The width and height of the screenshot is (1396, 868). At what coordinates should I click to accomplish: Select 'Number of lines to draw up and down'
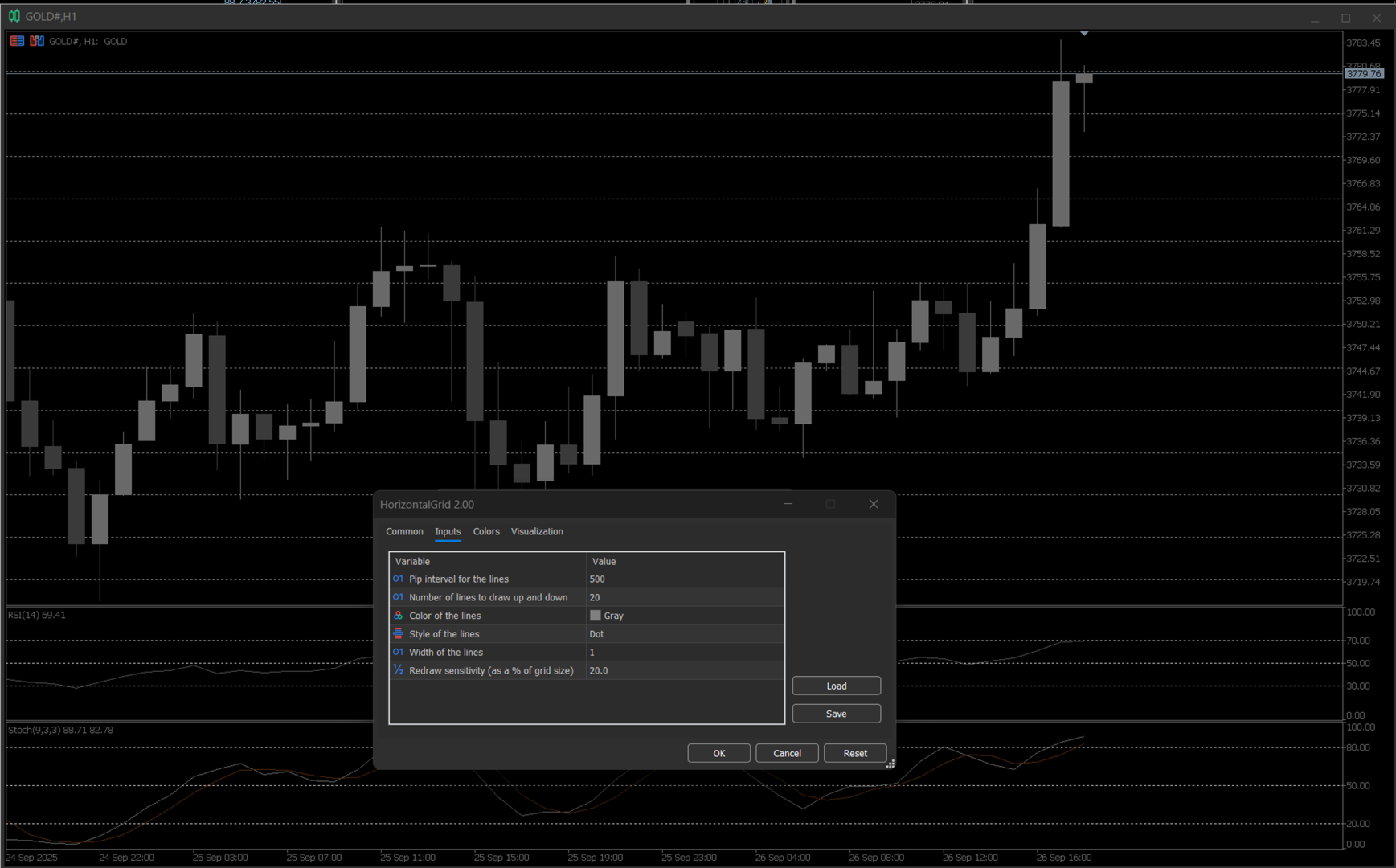(x=488, y=597)
